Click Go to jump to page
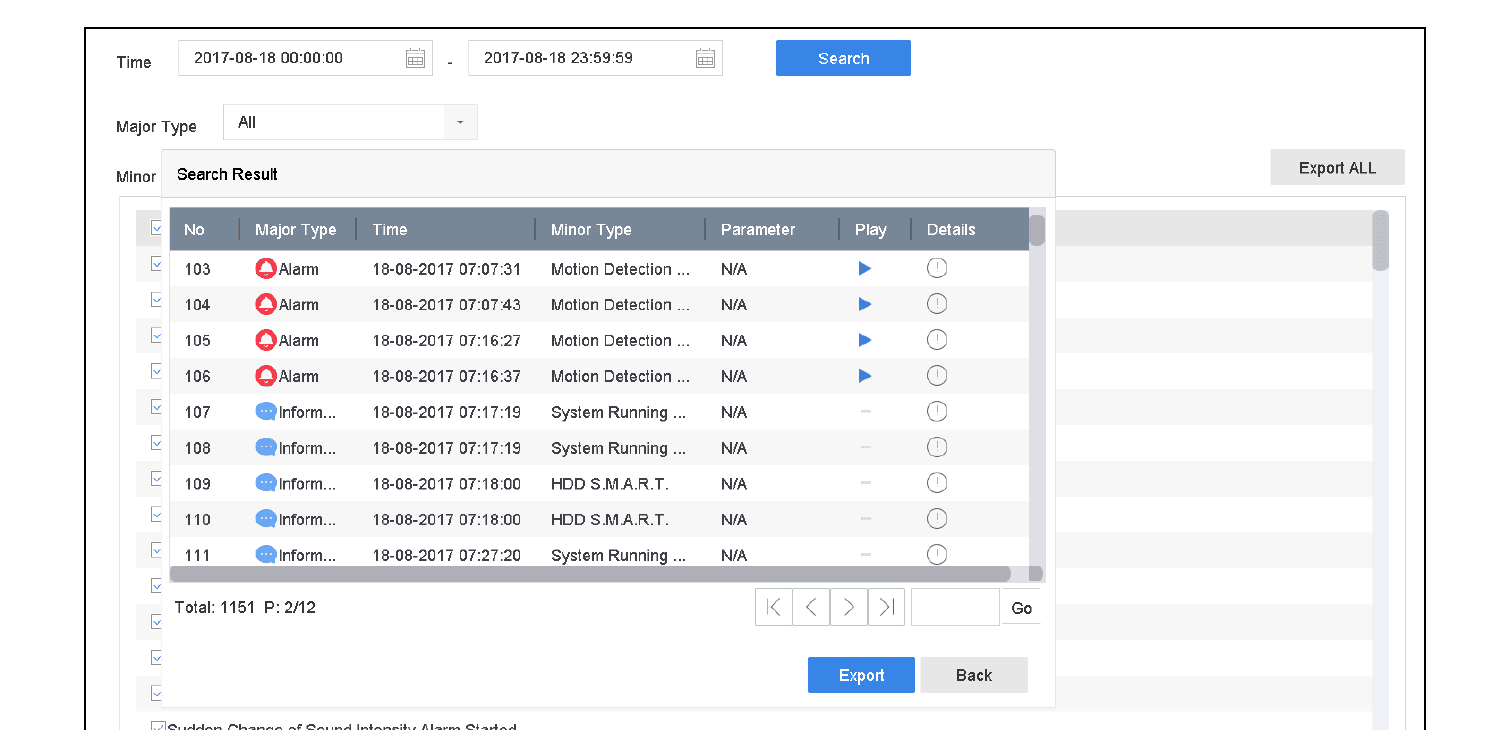Viewport: 1507px width, 730px height. (1022, 608)
